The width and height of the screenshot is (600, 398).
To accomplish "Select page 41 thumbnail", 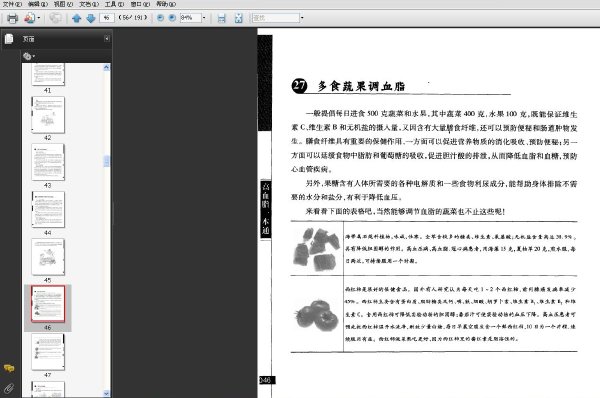I will coord(48,74).
